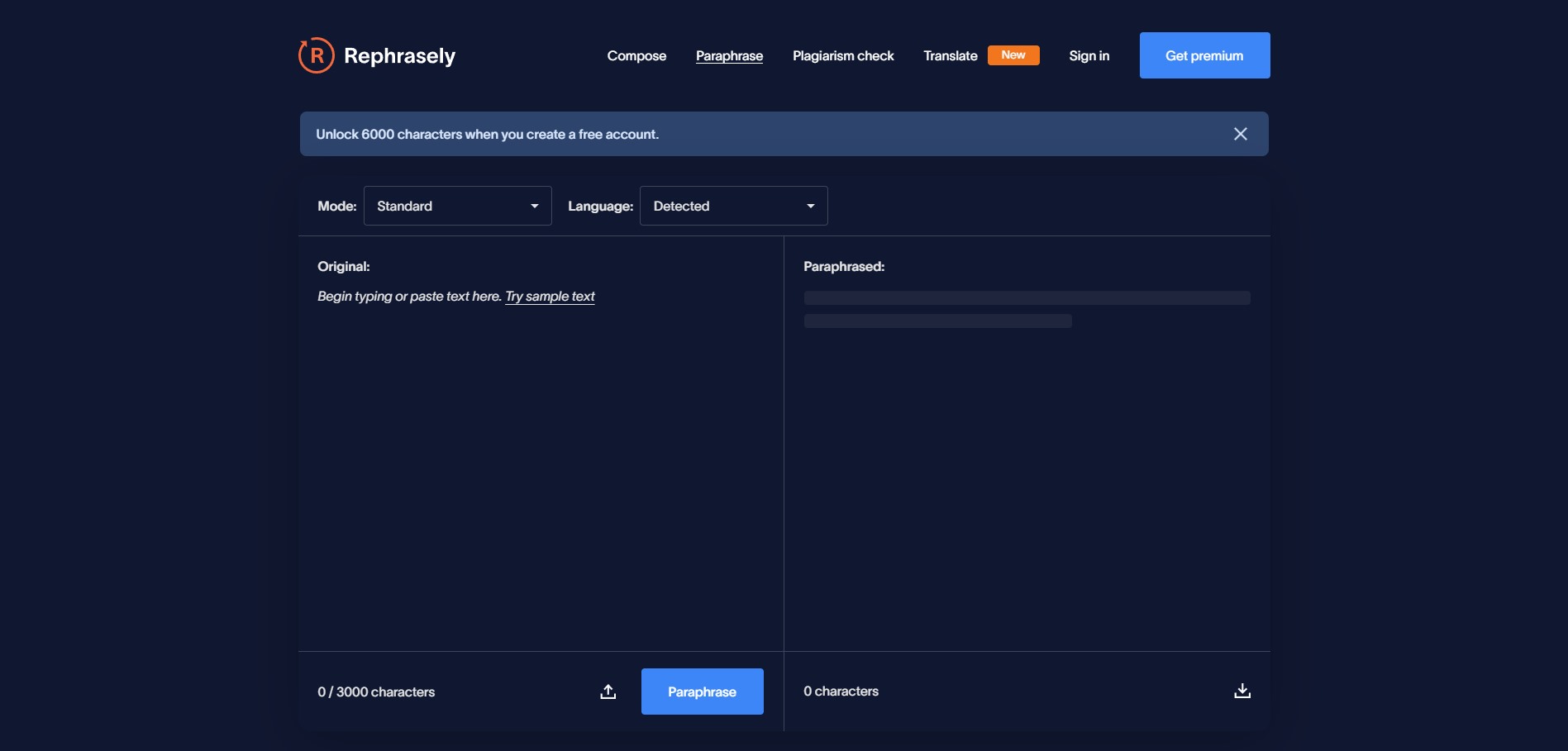
Task: Click the Rephrasely brand name
Action: point(399,55)
